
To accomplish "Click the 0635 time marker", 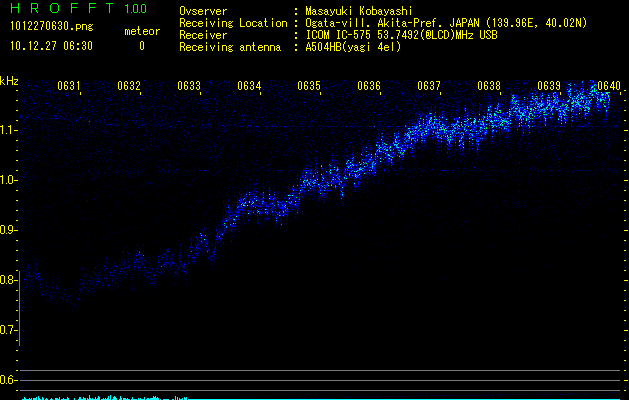I will click(x=309, y=86).
